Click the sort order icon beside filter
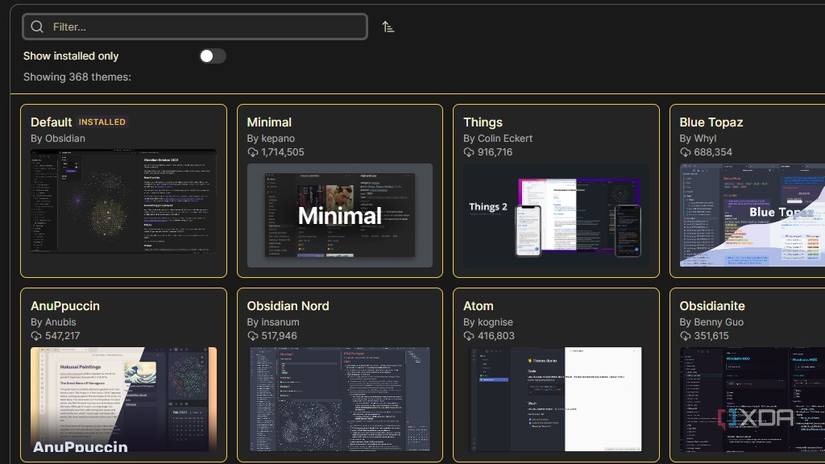This screenshot has height=464, width=825. click(x=388, y=27)
